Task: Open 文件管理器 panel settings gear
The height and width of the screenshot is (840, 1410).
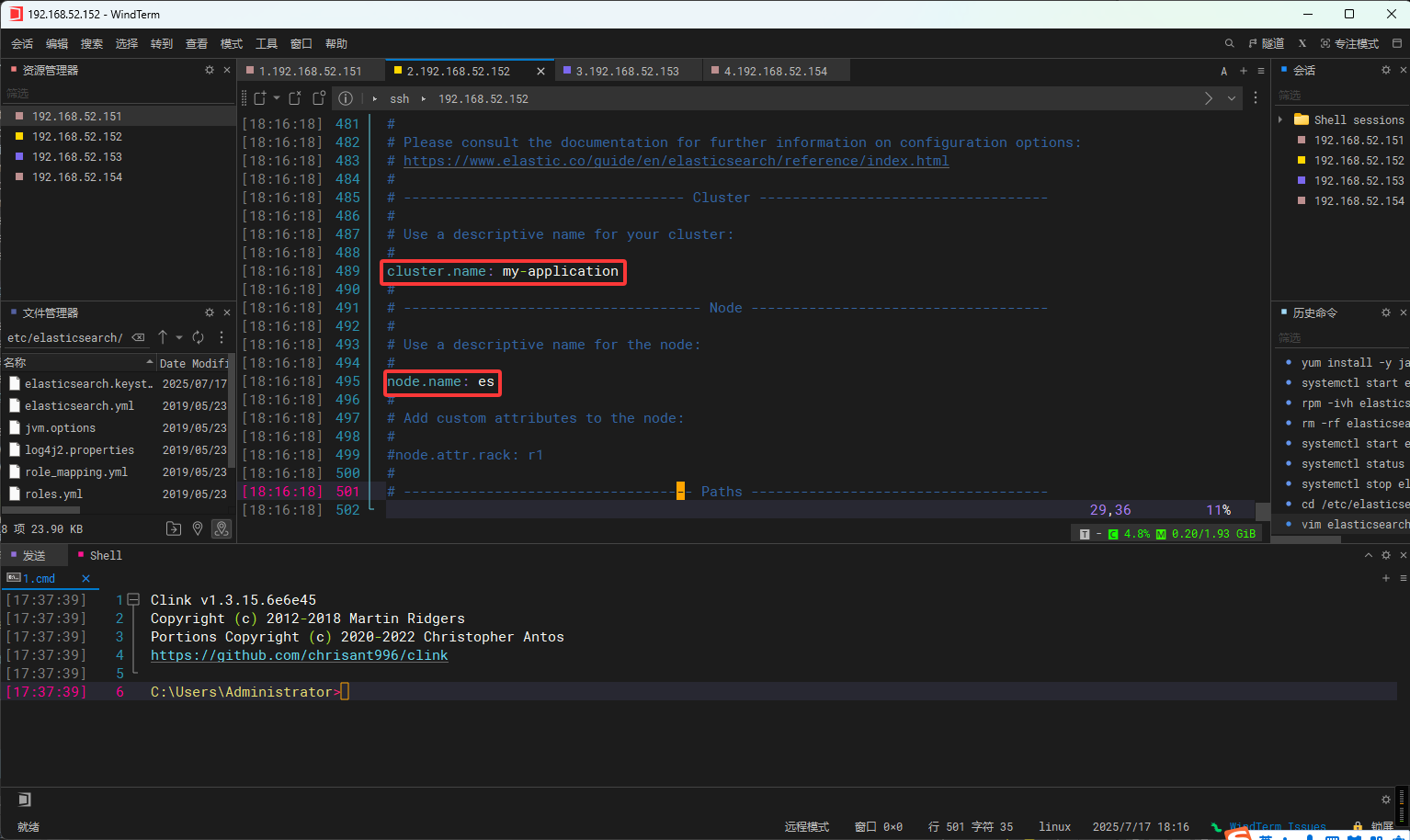Action: [209, 312]
